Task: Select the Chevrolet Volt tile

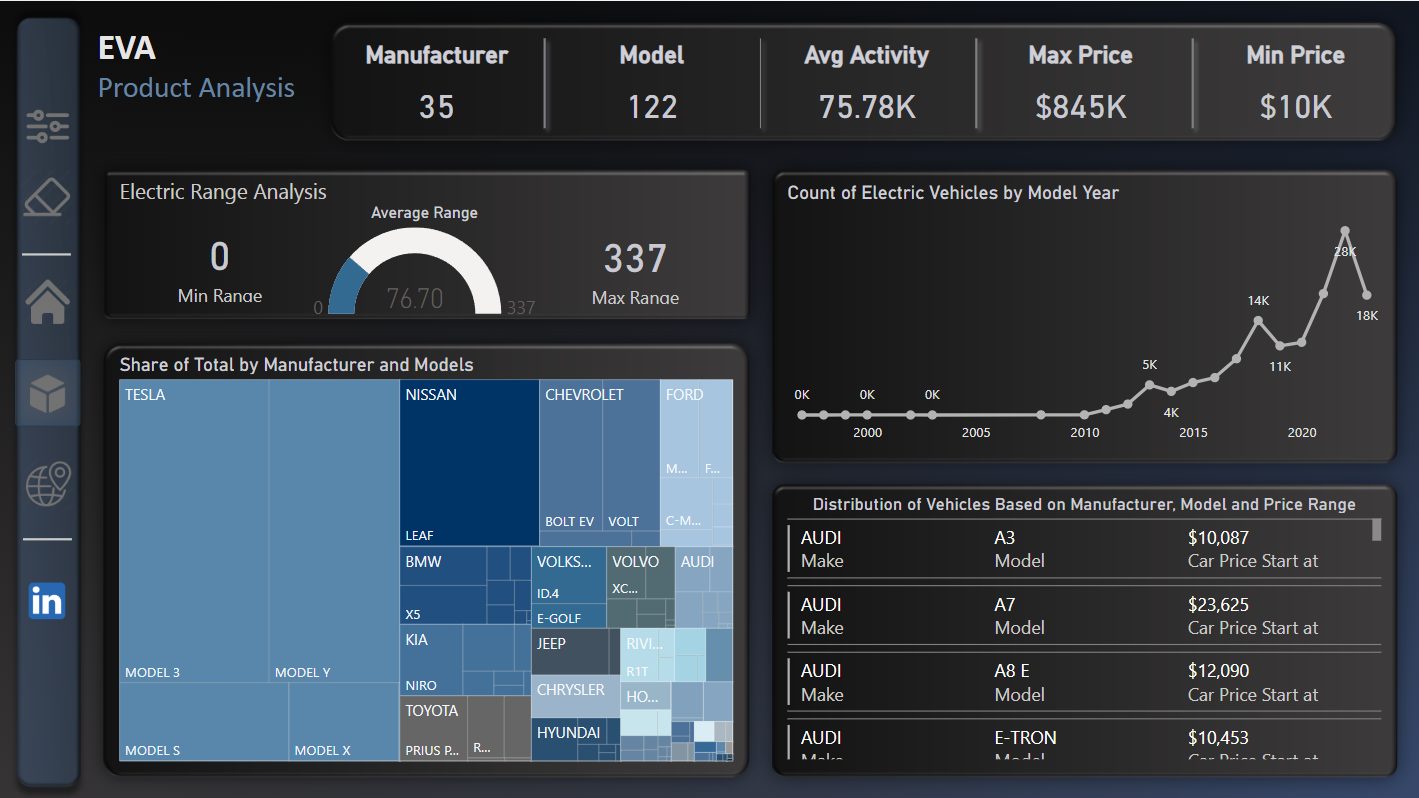Action: (631, 456)
